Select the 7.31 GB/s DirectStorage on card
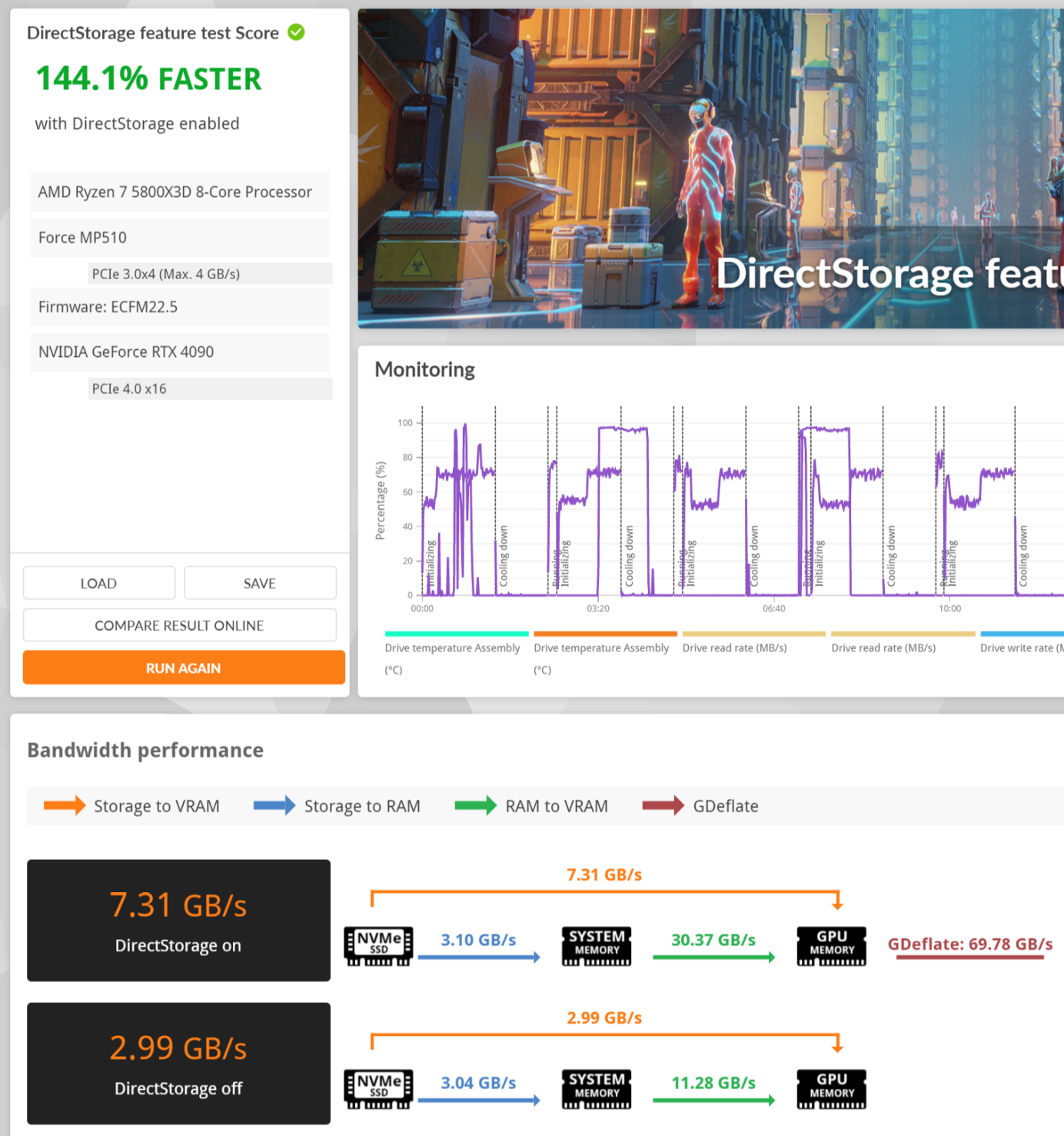 tap(178, 920)
